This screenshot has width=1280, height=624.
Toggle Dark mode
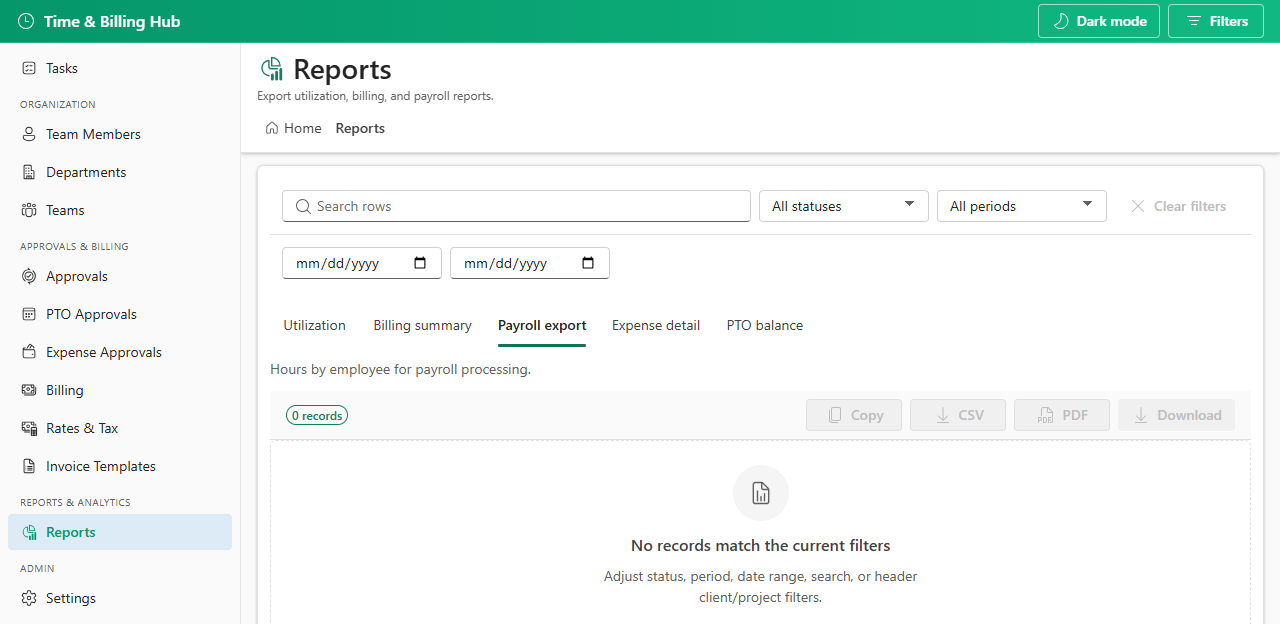coord(1099,21)
